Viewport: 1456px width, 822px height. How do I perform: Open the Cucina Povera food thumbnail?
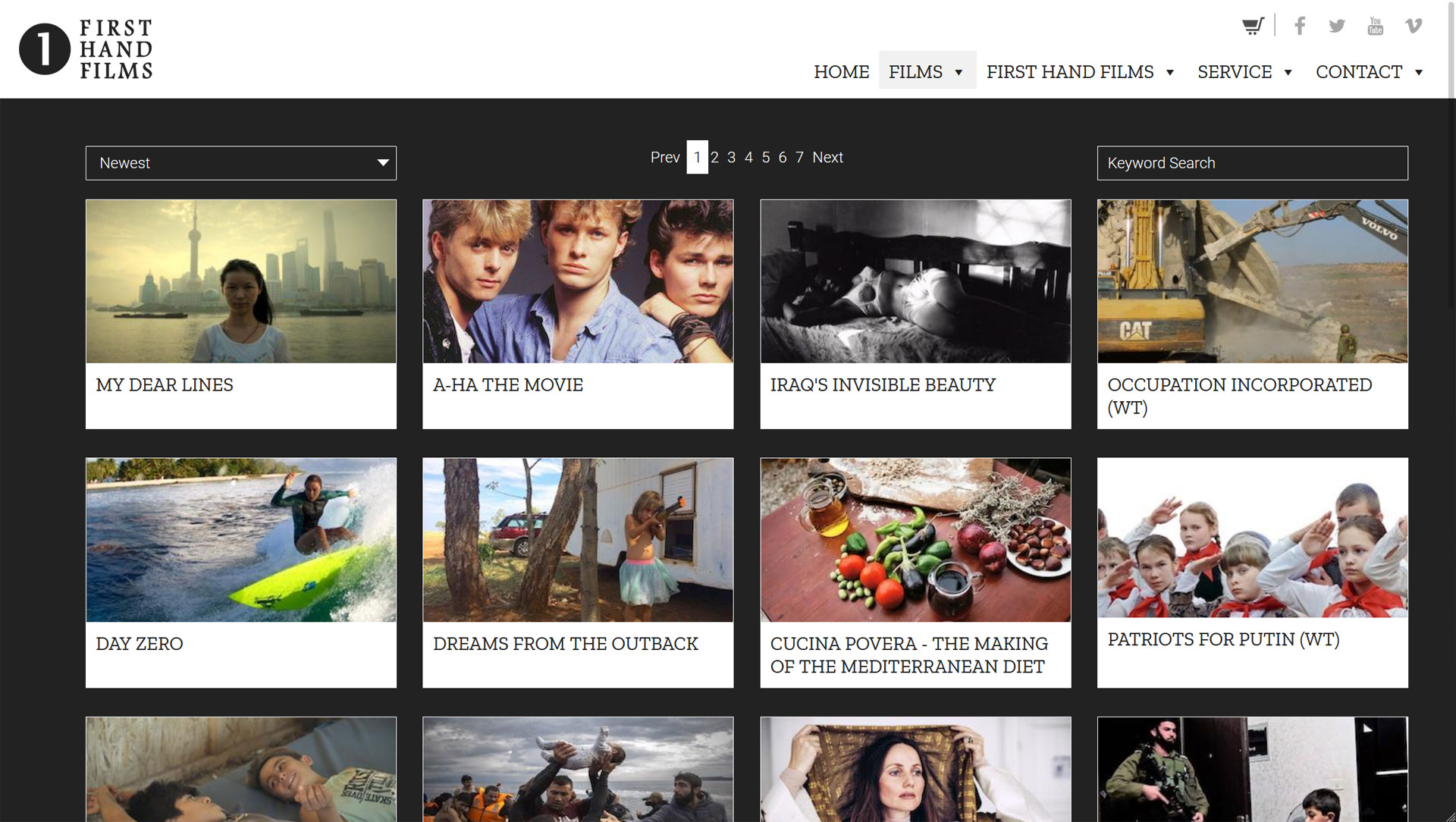coord(915,540)
